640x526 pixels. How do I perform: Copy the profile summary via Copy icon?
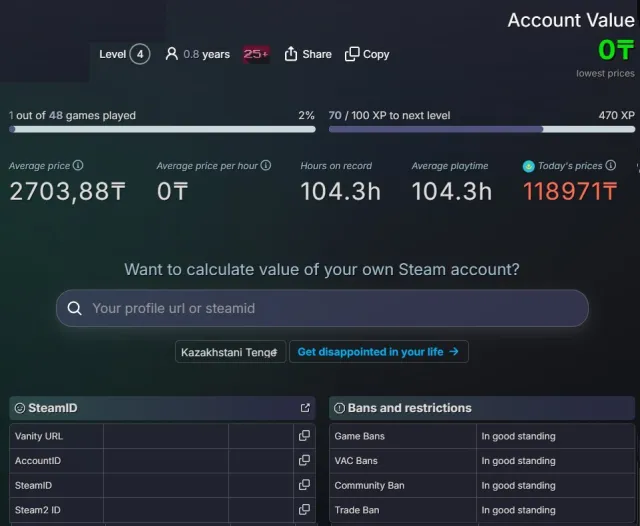coord(367,54)
